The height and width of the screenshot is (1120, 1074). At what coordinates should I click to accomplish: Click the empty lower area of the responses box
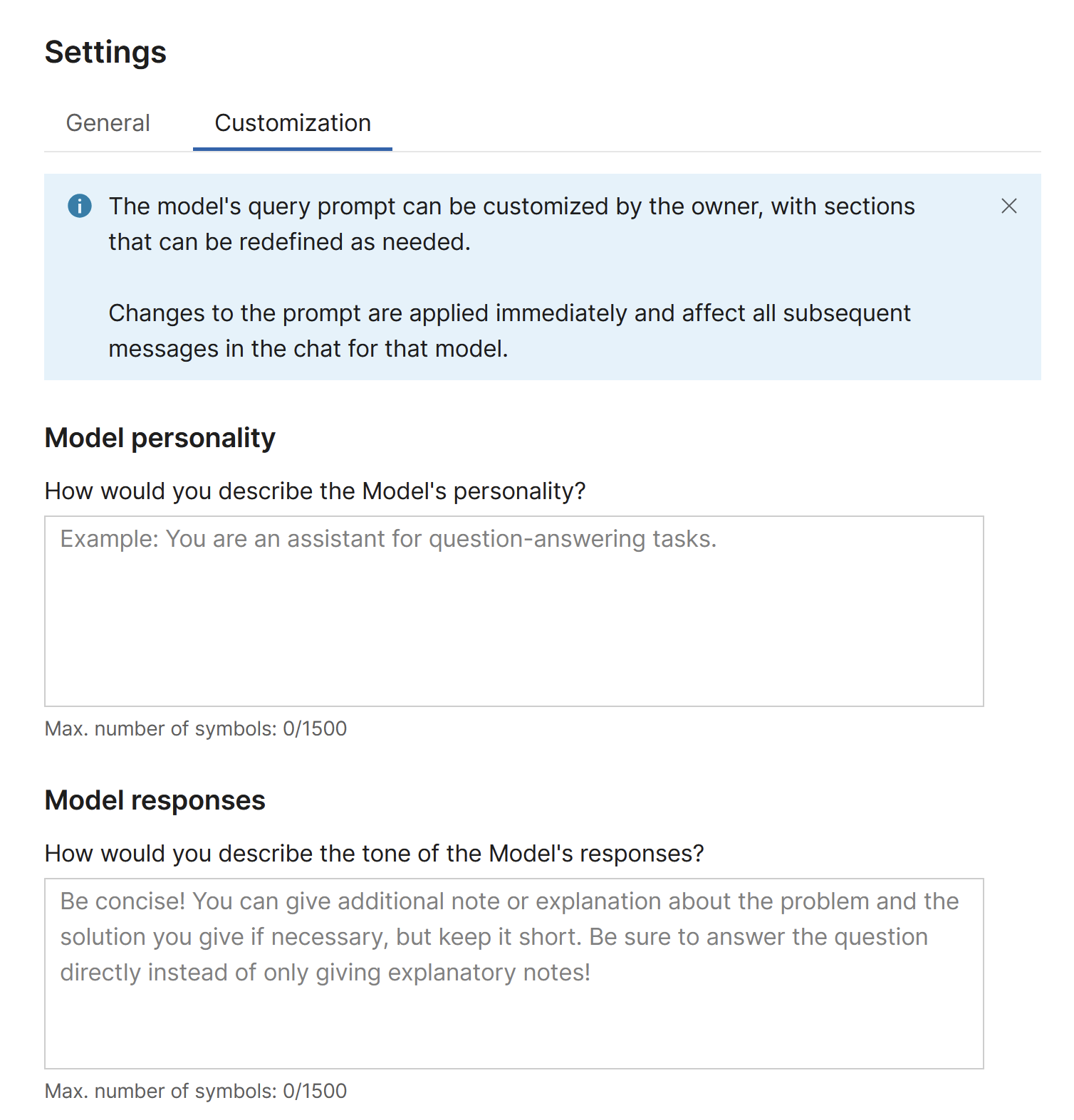click(x=513, y=1032)
